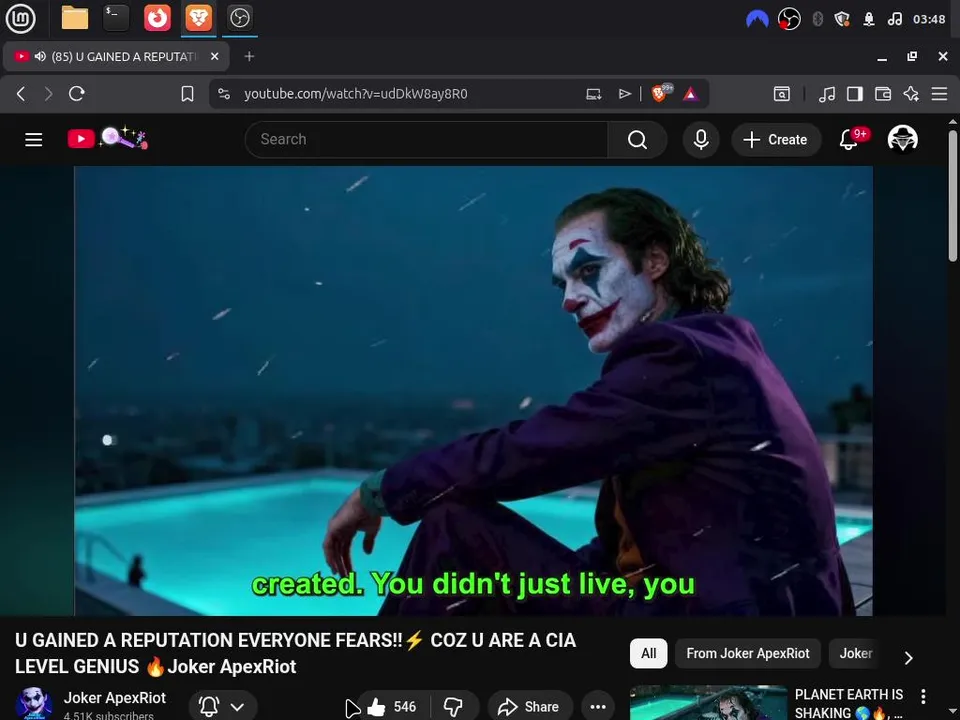Open Leo AI assistant
The width and height of the screenshot is (960, 720).
click(x=911, y=94)
